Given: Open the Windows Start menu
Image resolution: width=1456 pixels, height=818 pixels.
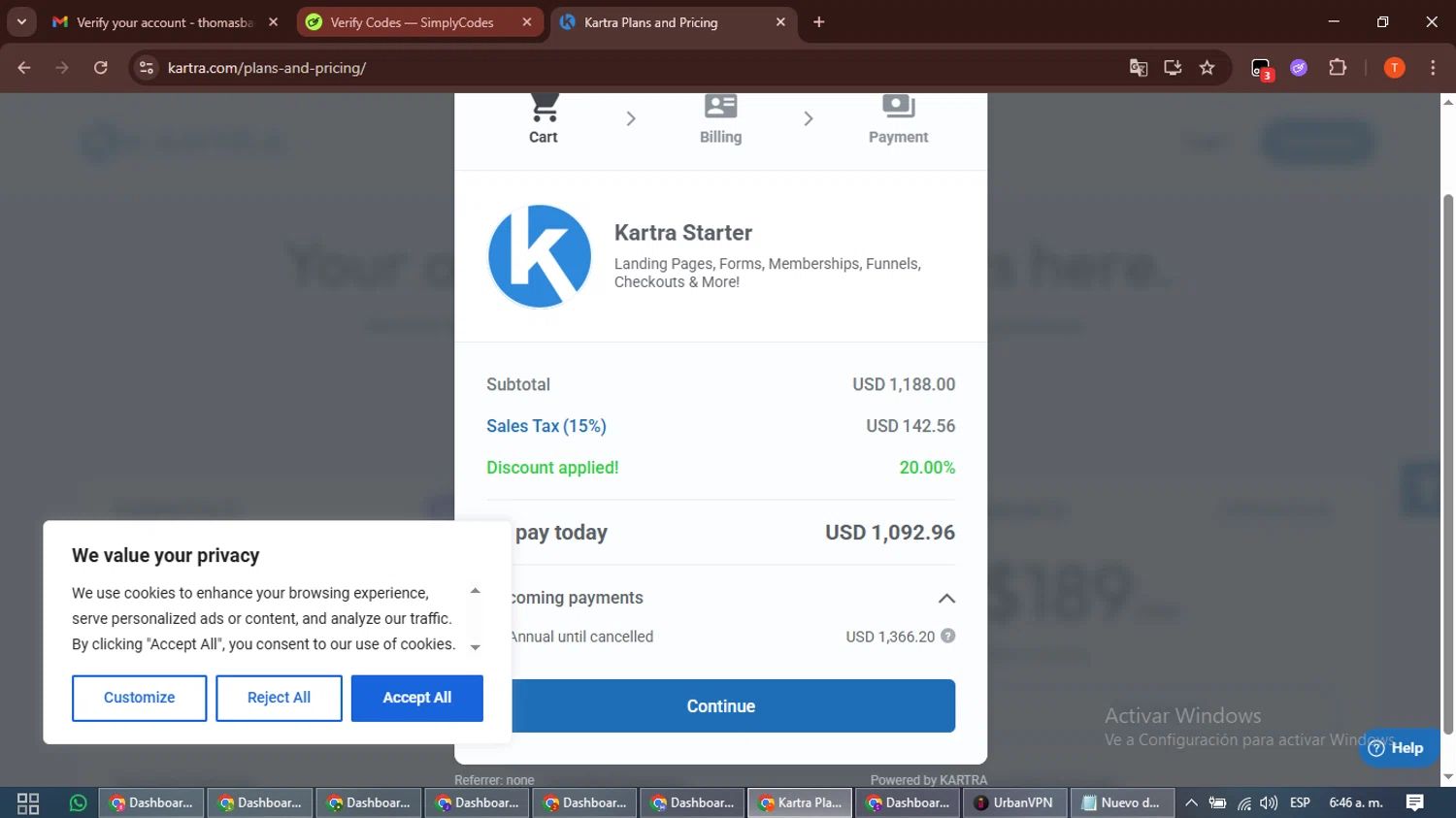Looking at the screenshot, I should pyautogui.click(x=28, y=803).
